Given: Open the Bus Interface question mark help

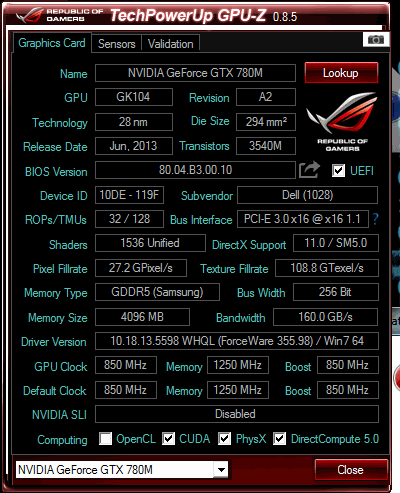Looking at the screenshot, I should click(375, 219).
